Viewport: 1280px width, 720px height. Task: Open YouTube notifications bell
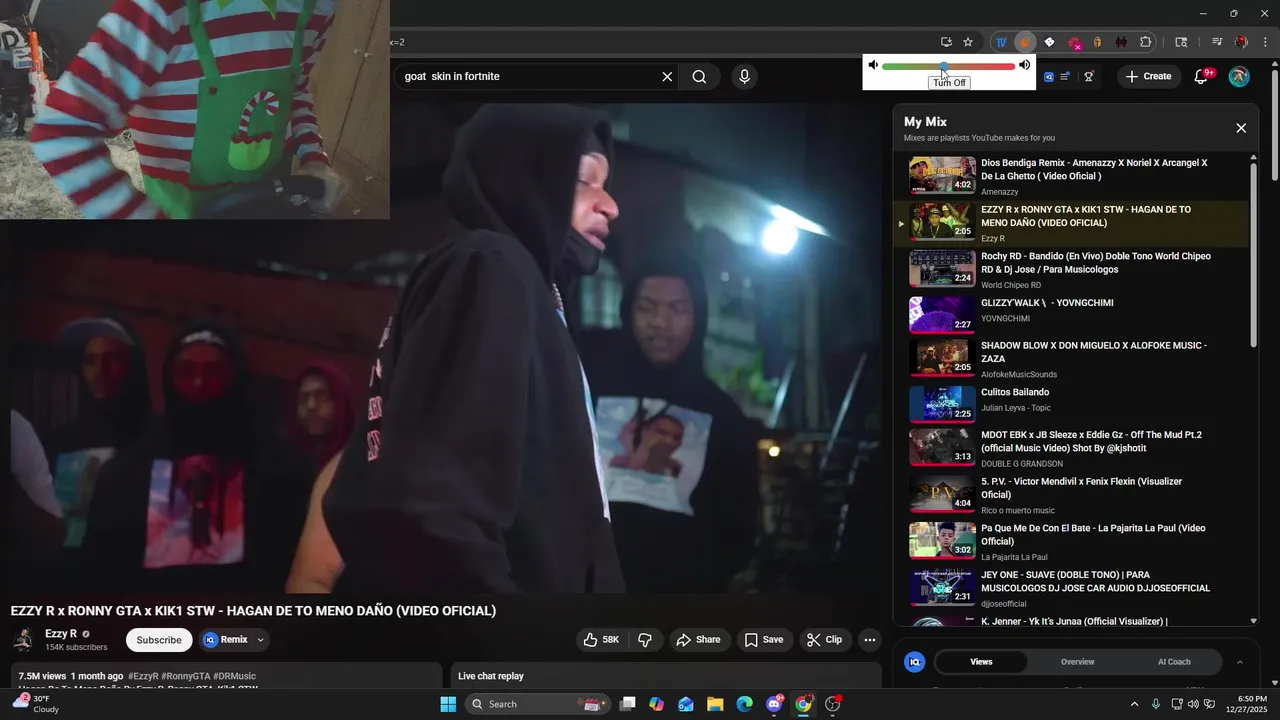[1202, 77]
